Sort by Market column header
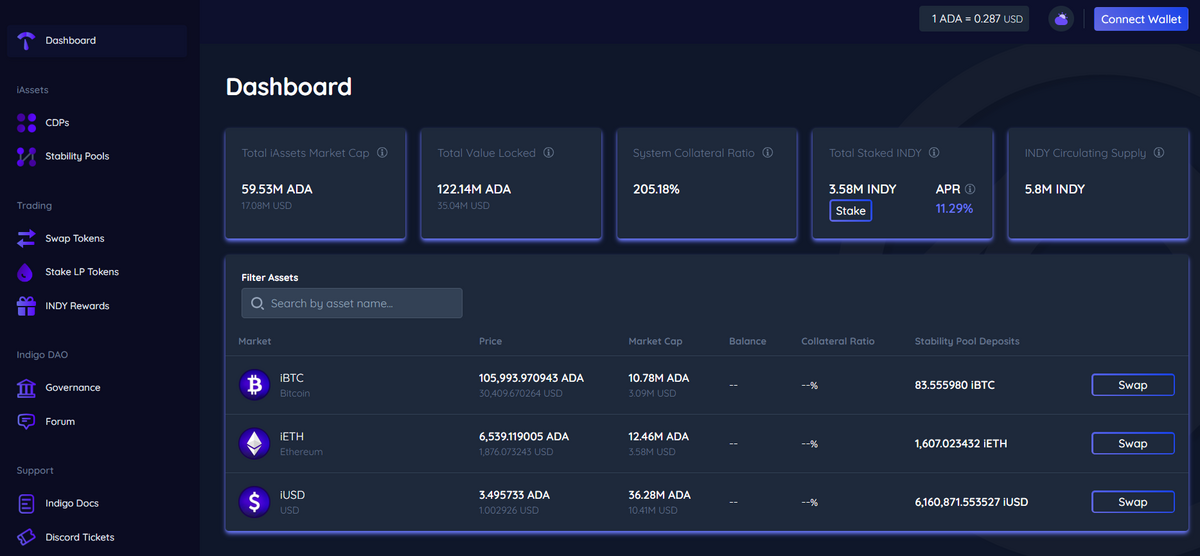1200x556 pixels. click(254, 341)
